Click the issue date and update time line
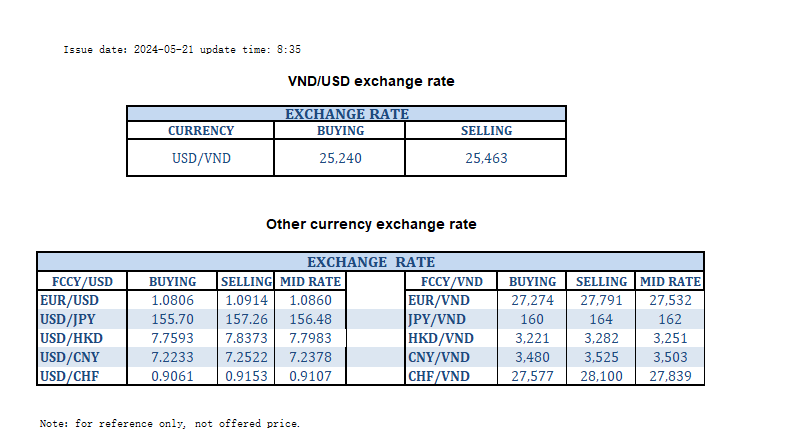This screenshot has width=790, height=446. click(182, 49)
